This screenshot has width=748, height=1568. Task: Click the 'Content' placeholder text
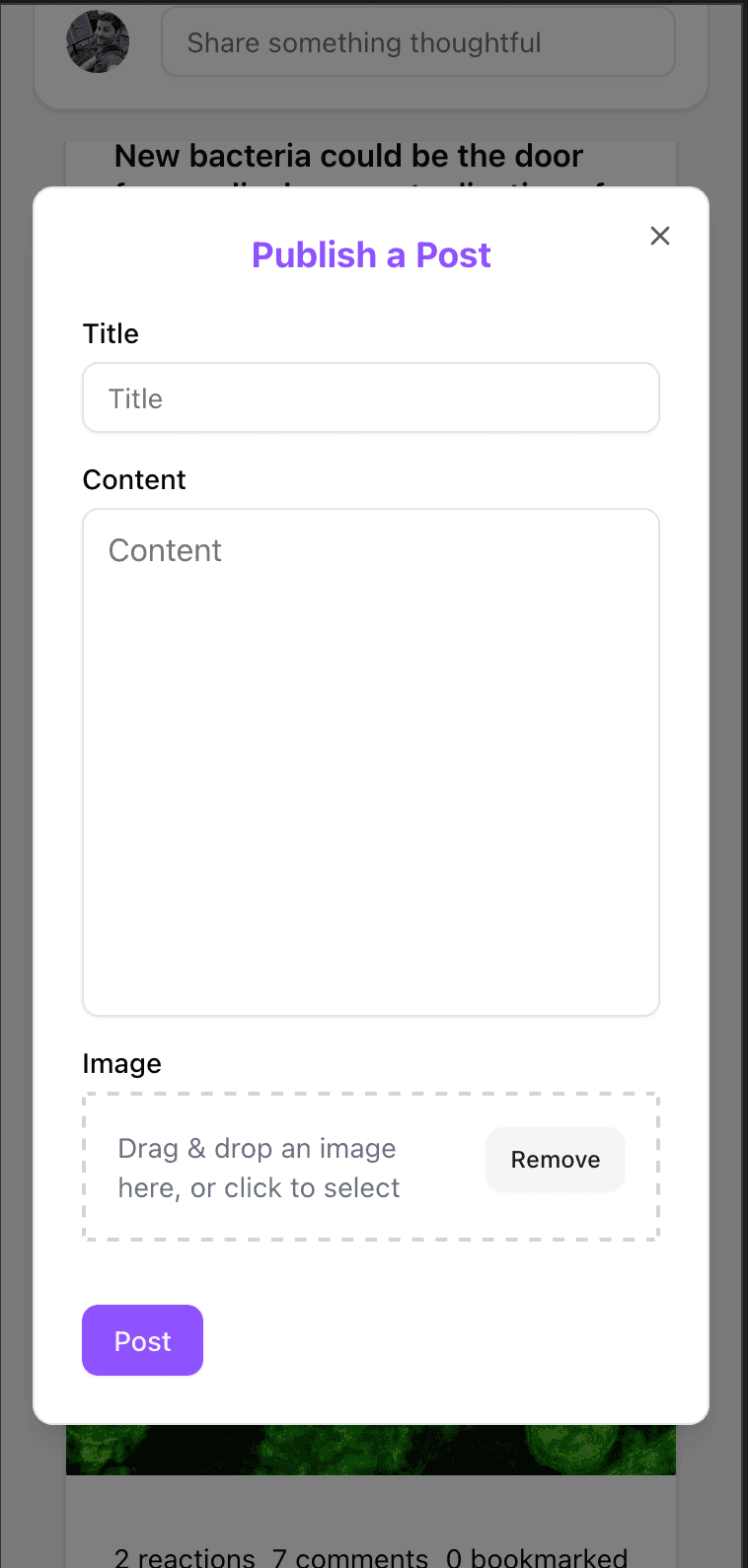165,550
